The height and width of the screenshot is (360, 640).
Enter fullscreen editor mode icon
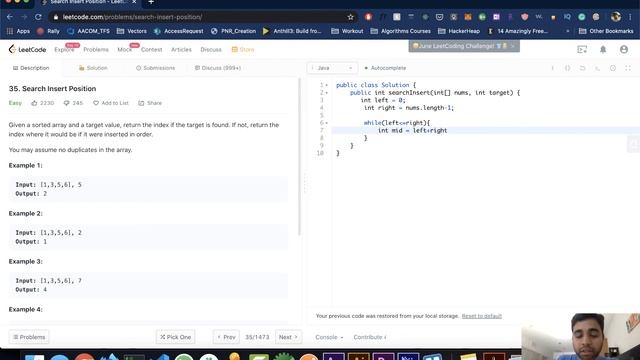click(628, 68)
